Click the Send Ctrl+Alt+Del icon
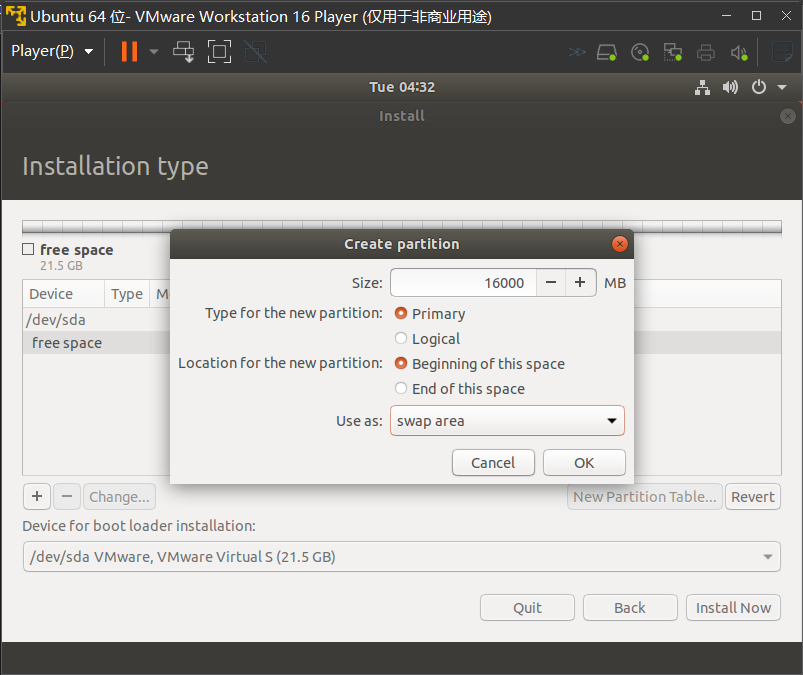Viewport: 803px width, 675px height. coord(184,51)
